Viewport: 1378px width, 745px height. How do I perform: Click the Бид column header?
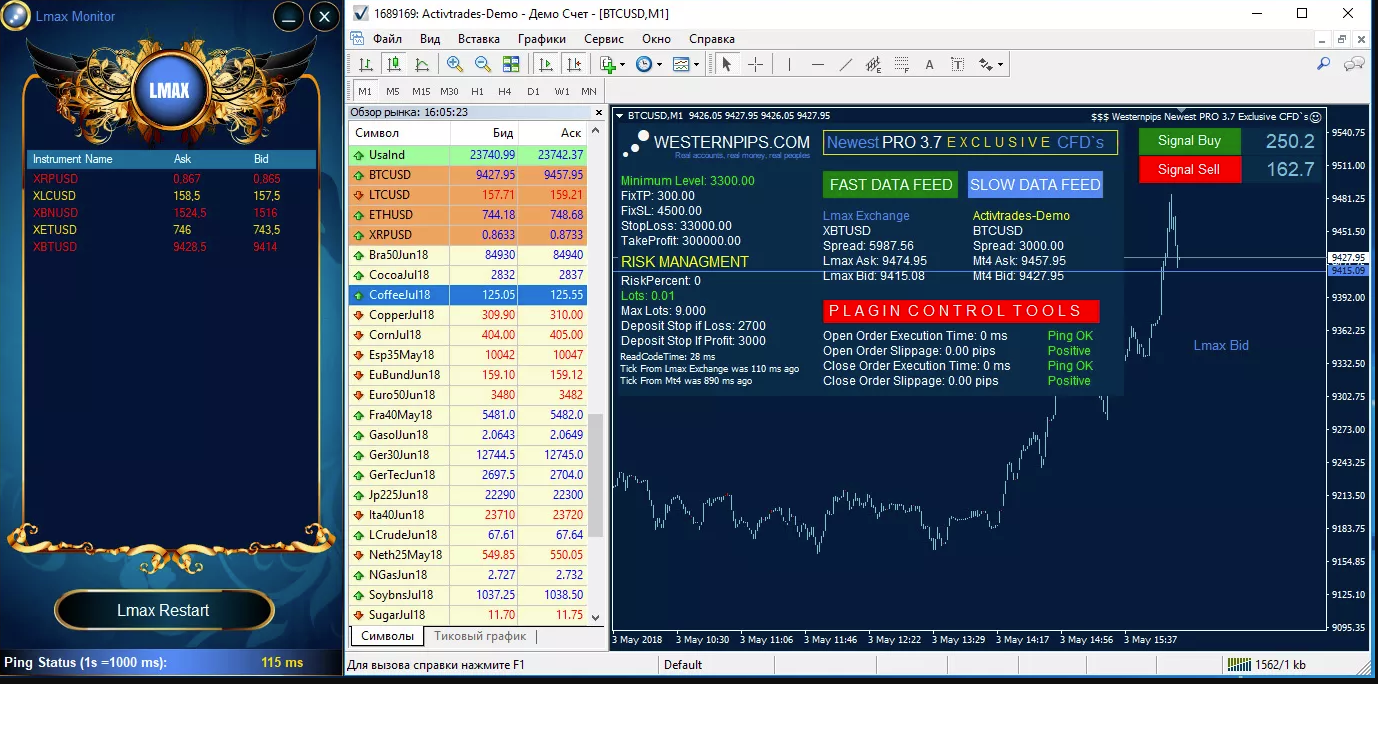click(484, 133)
